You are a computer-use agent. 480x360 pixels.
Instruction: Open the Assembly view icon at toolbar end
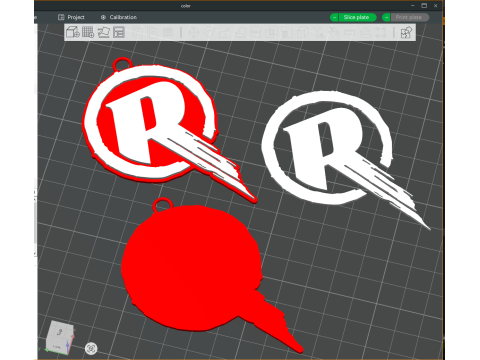click(x=406, y=32)
